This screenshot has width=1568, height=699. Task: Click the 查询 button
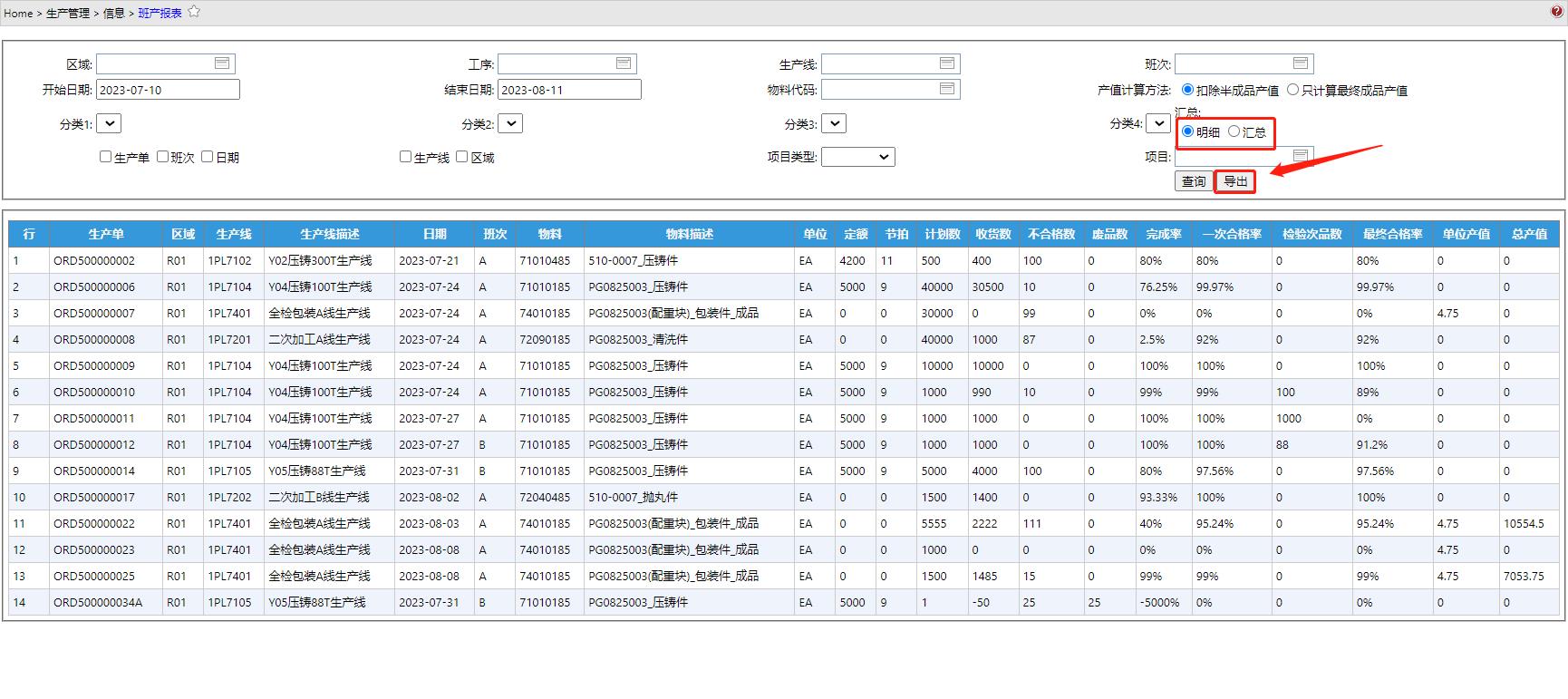1194,181
